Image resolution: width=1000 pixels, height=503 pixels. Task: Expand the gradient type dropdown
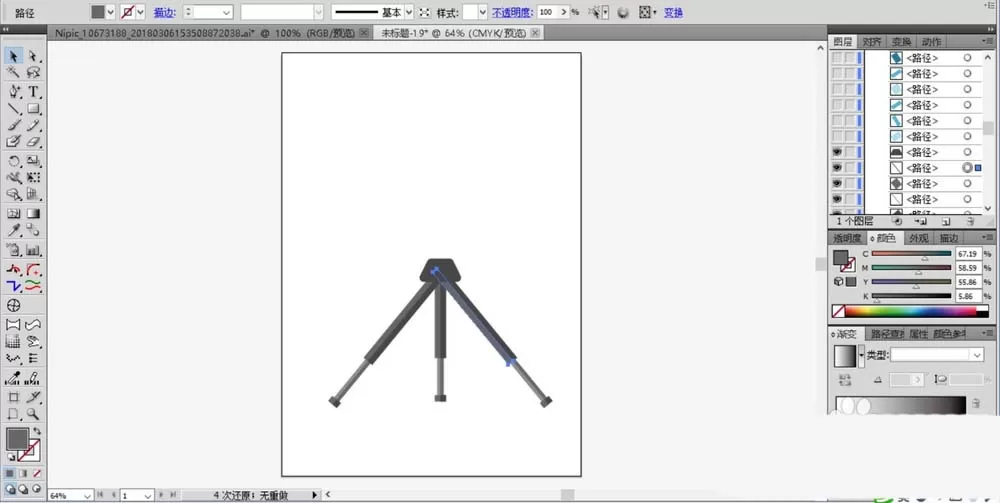(x=977, y=355)
